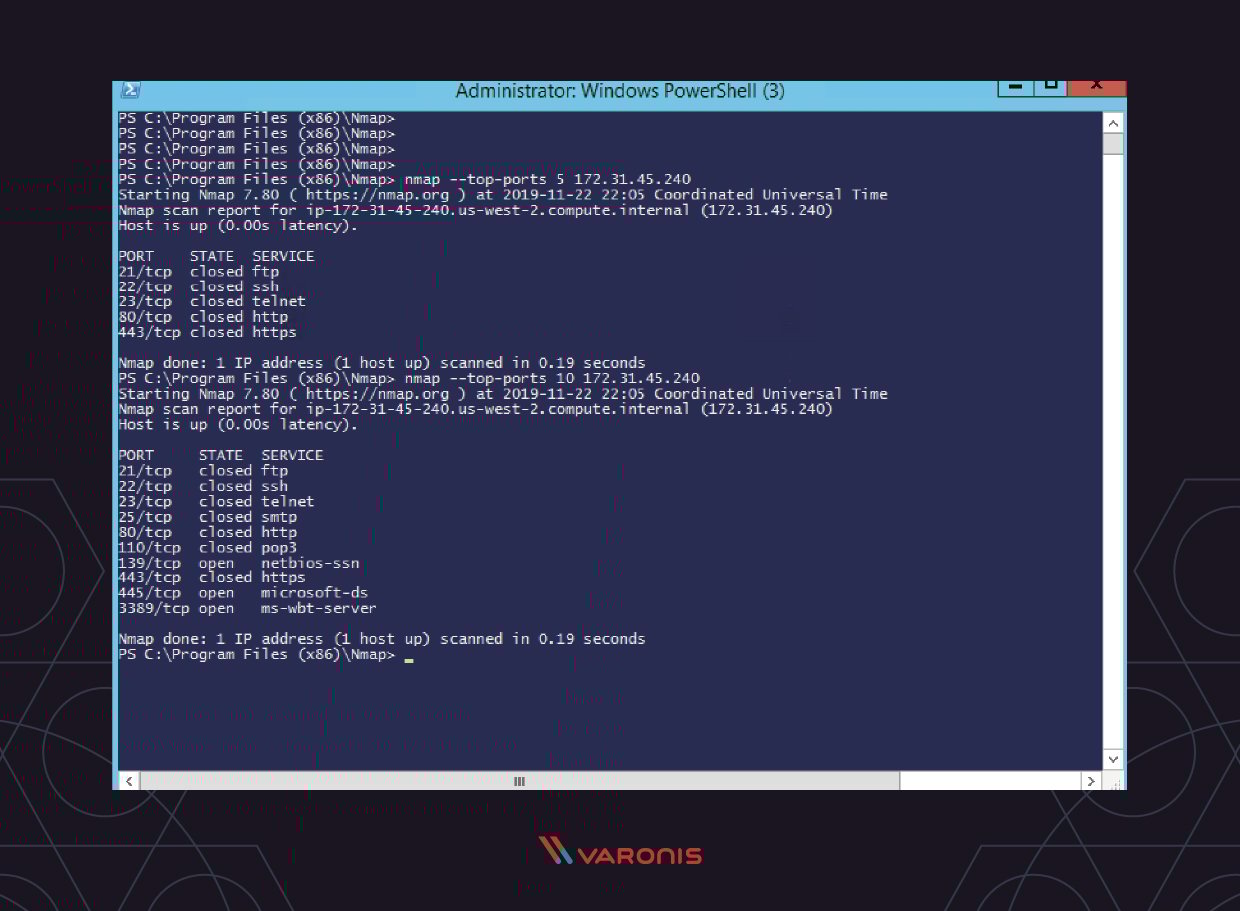This screenshot has width=1240, height=911.
Task: Click the 3389/tcp ms-wbt-server line
Action: click(248, 608)
